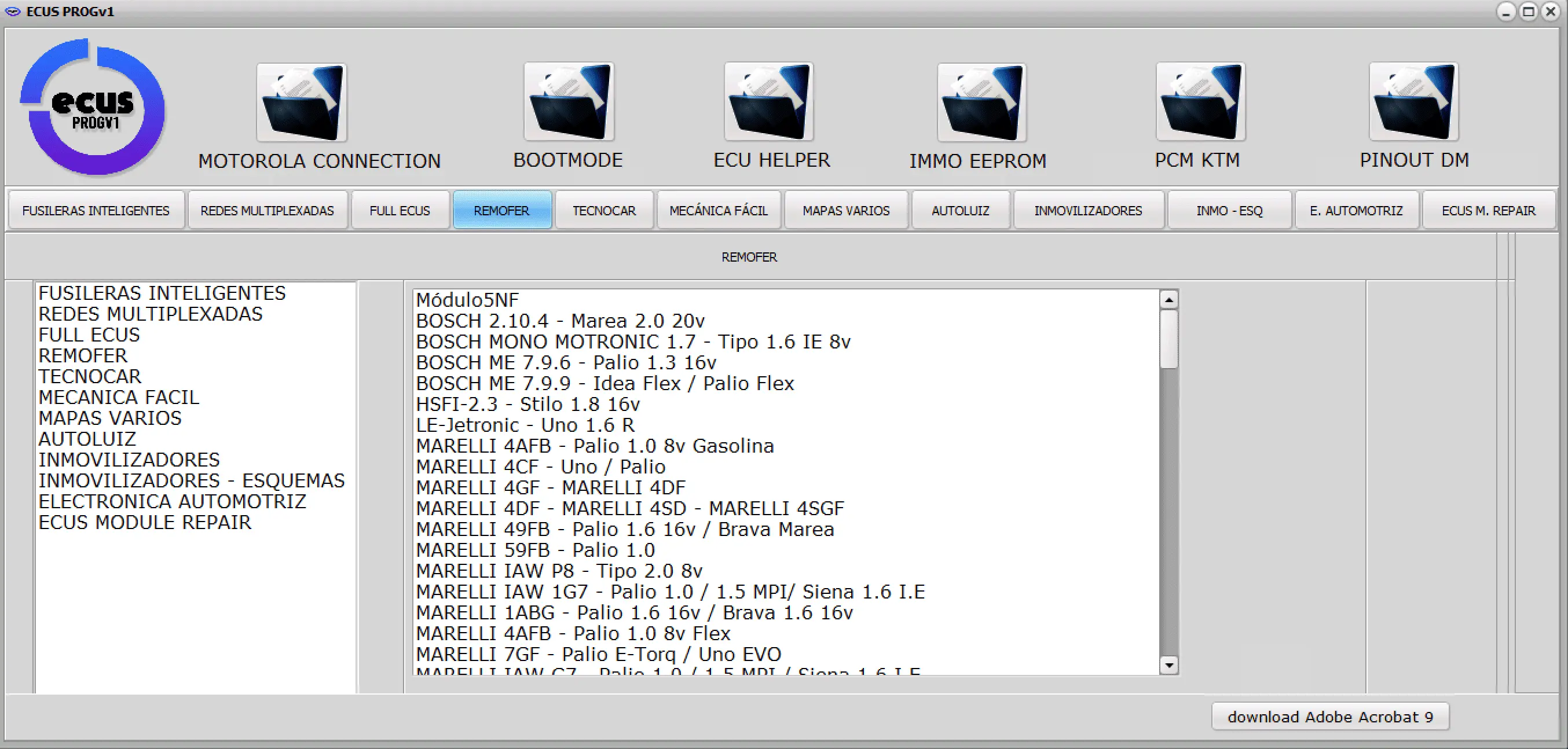Screen dimensions: 1568x749
Task: Click the list scrollbar up arrow
Action: [1168, 300]
